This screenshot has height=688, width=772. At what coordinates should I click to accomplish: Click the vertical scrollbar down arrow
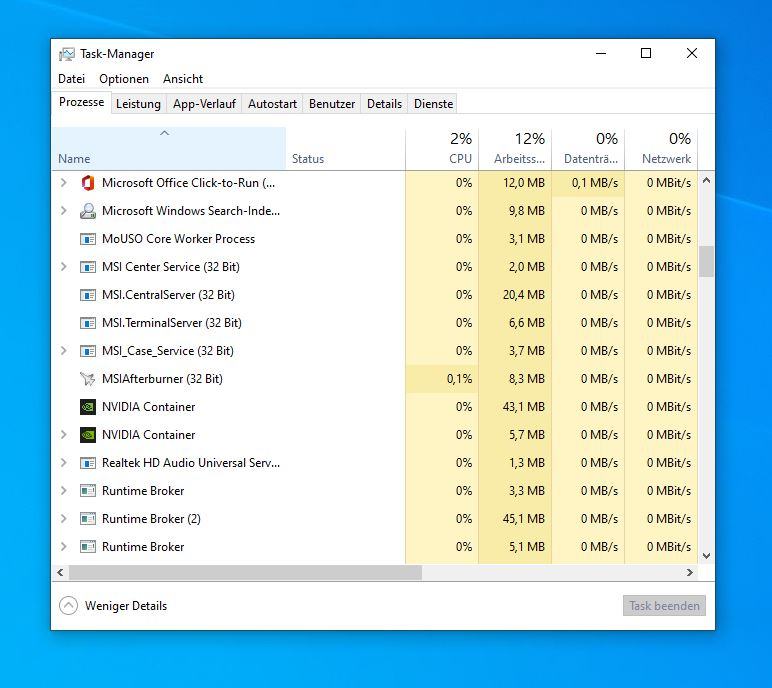click(707, 556)
